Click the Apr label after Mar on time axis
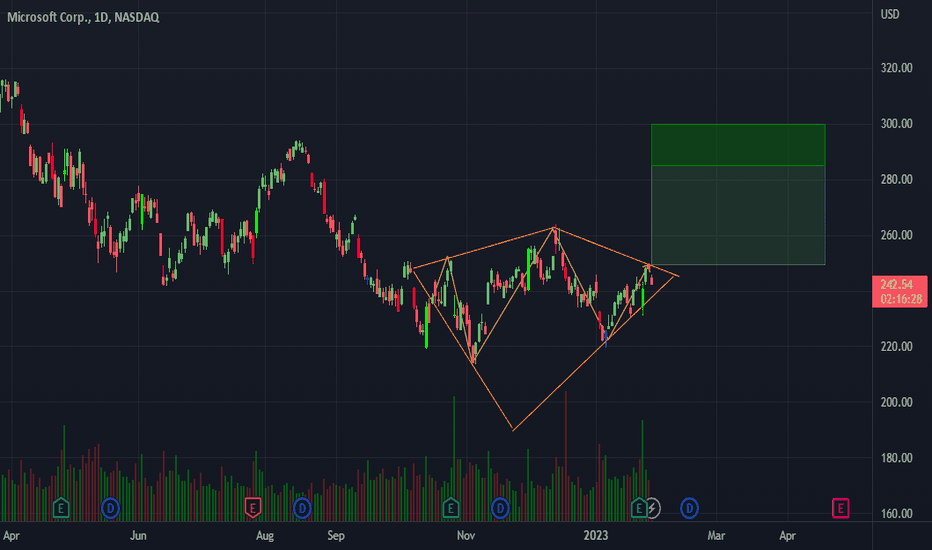 (788, 536)
